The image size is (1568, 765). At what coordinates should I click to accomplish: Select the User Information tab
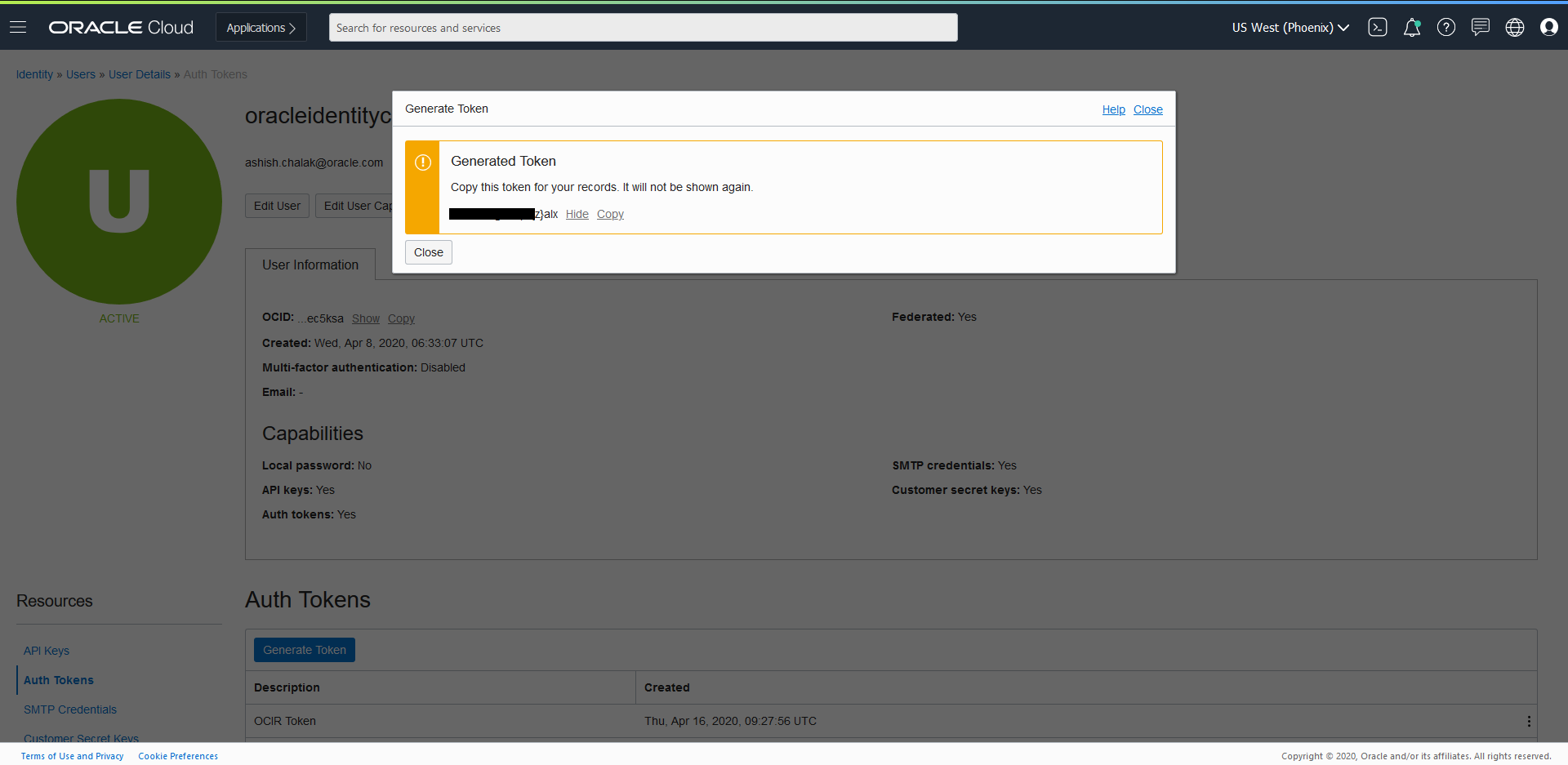tap(310, 265)
